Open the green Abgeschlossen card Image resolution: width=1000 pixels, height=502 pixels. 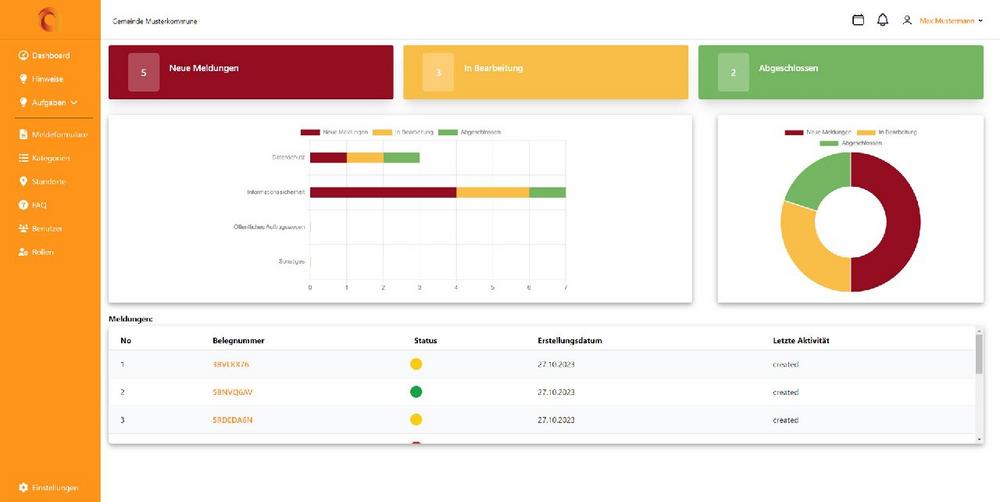click(x=841, y=72)
